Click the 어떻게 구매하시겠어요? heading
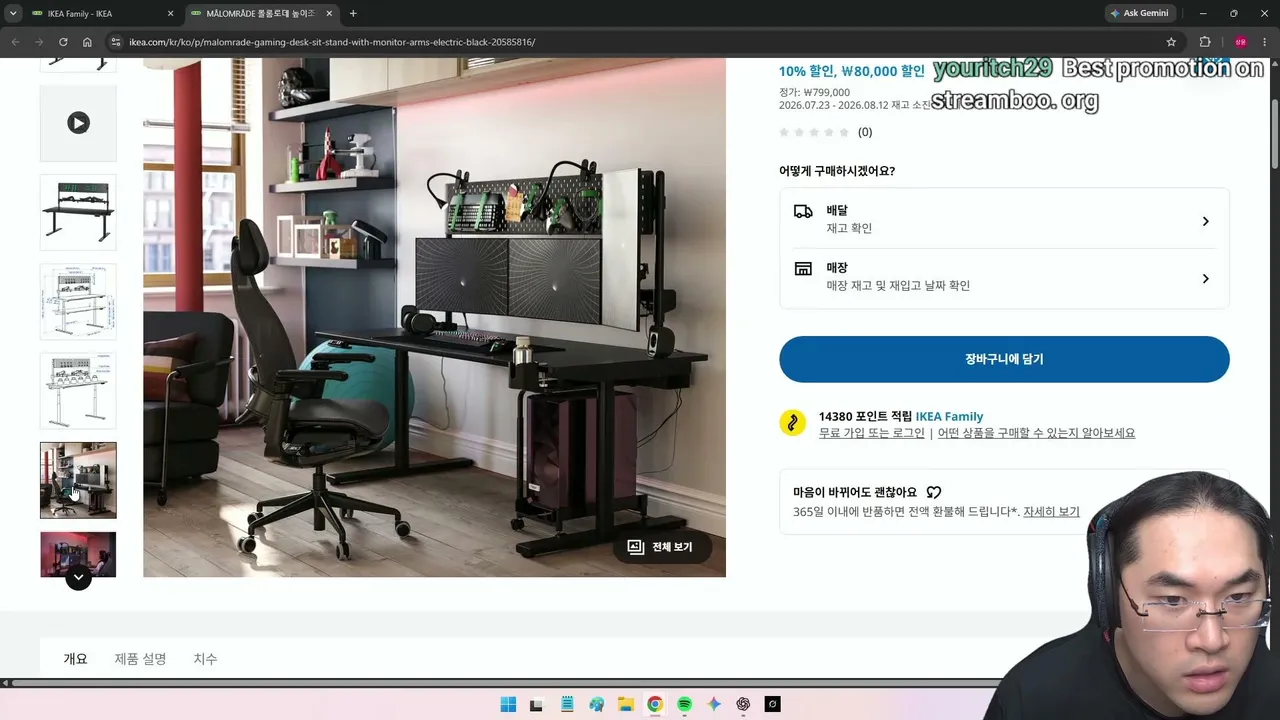The height and width of the screenshot is (720, 1280). click(x=837, y=171)
